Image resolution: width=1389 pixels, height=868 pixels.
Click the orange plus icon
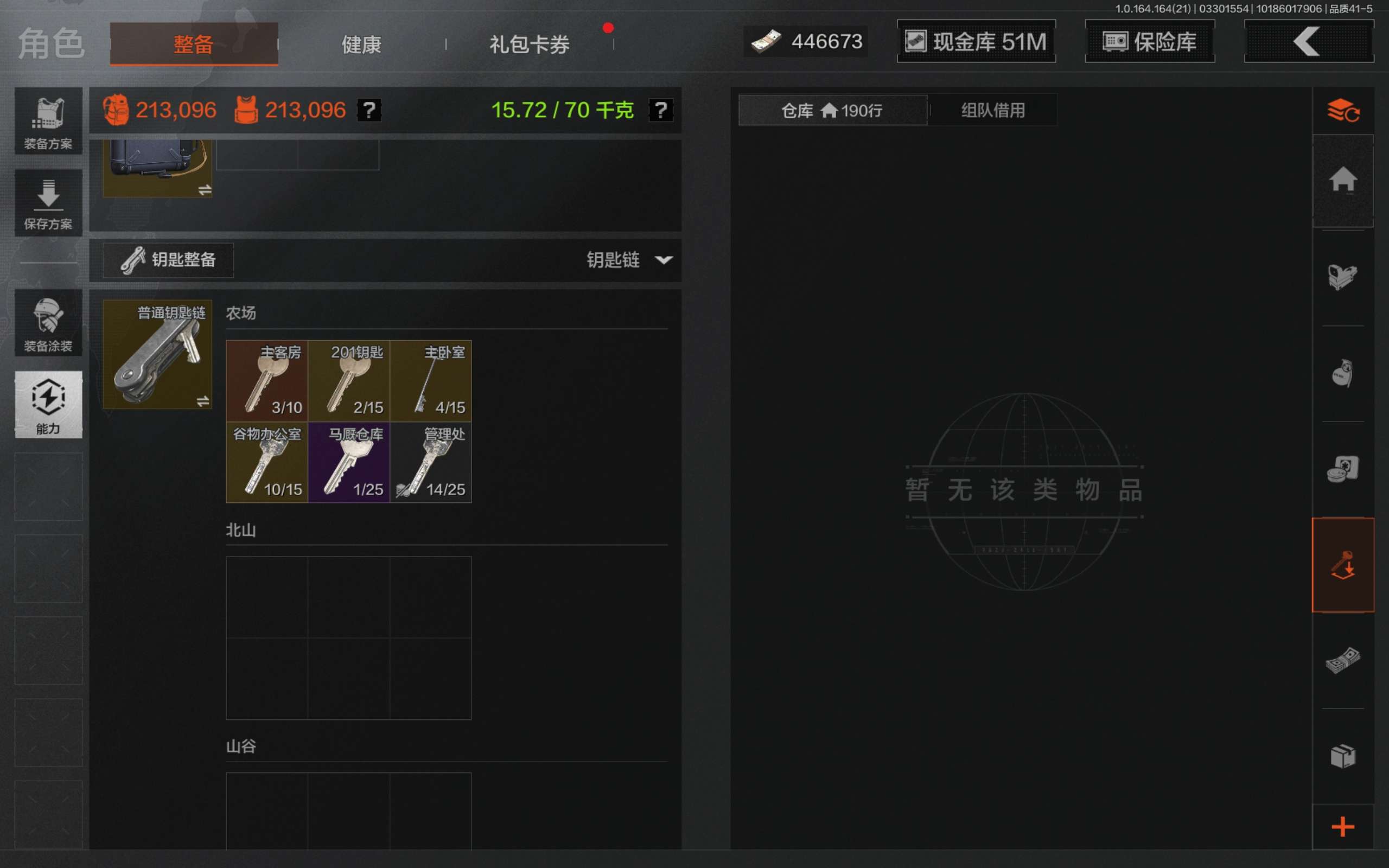click(1342, 827)
